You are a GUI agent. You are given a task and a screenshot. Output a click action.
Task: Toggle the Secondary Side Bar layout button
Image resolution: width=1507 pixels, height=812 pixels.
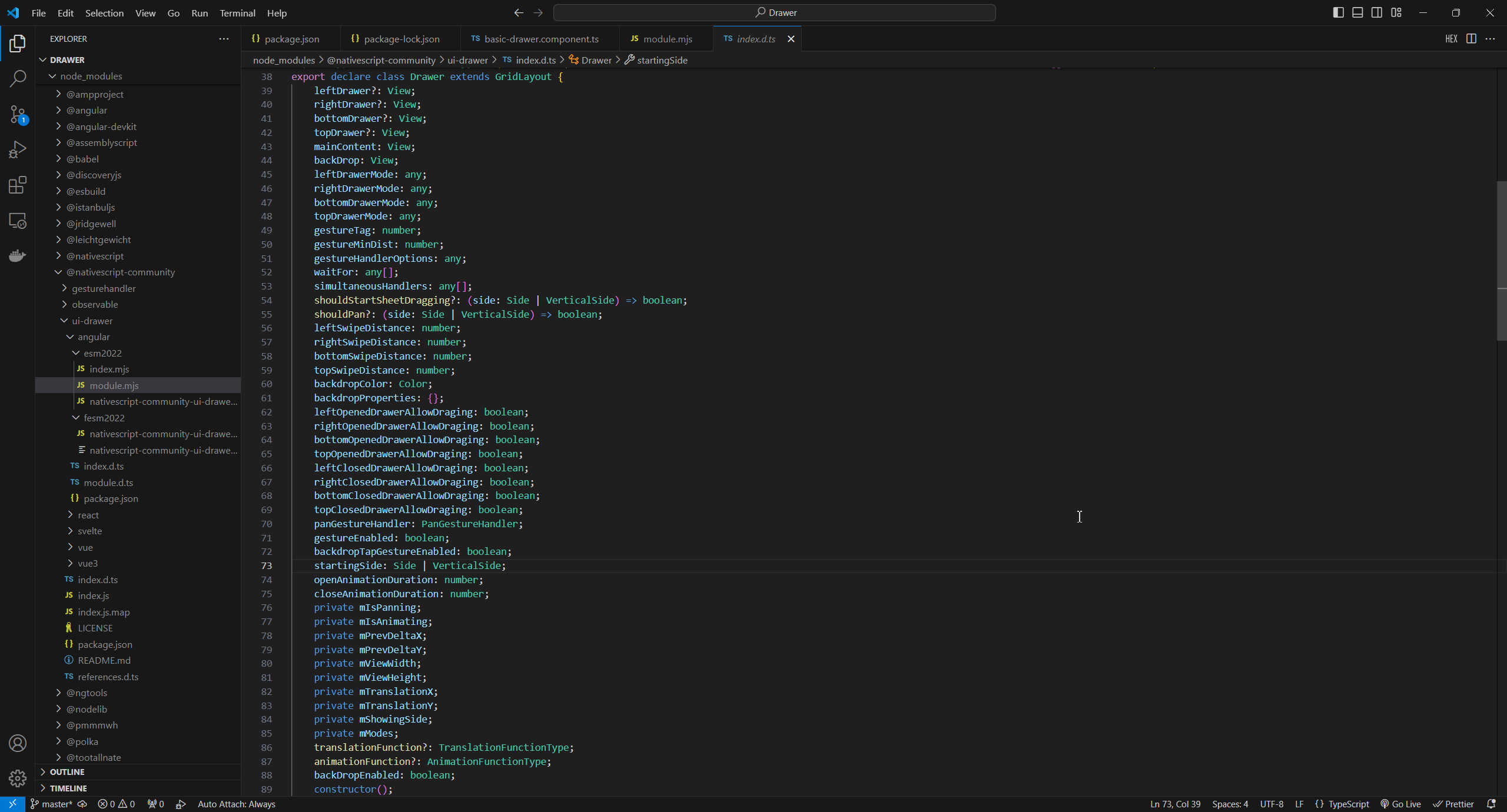1377,12
